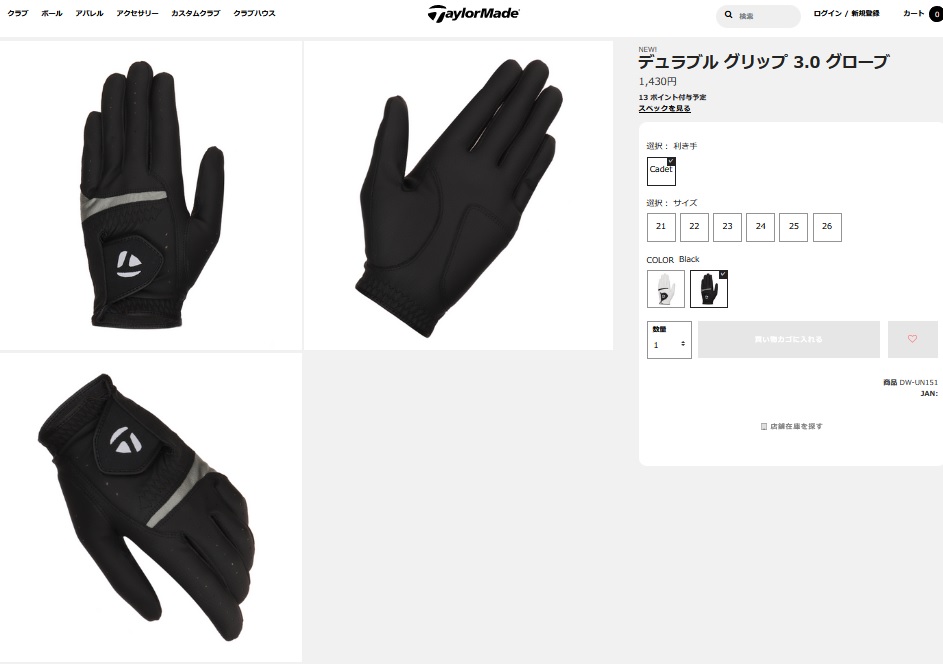
Task: Choose size 21
Action: (661, 227)
